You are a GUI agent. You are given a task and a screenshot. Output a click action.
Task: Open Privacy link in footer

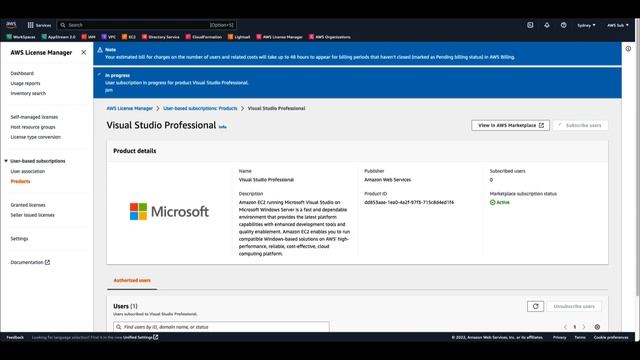pos(559,337)
